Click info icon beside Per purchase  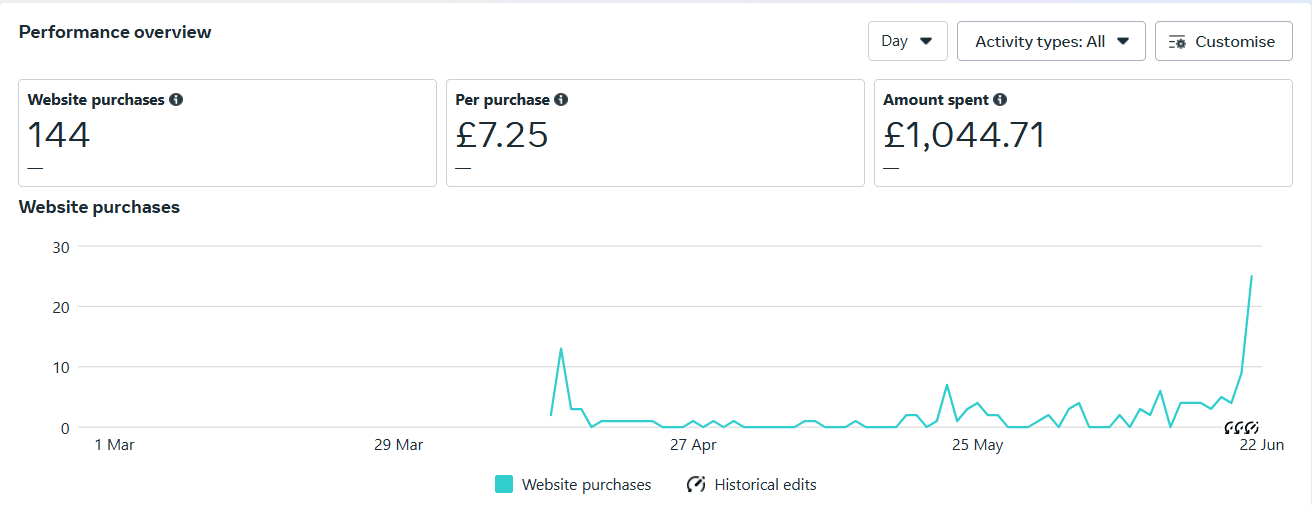pos(561,100)
